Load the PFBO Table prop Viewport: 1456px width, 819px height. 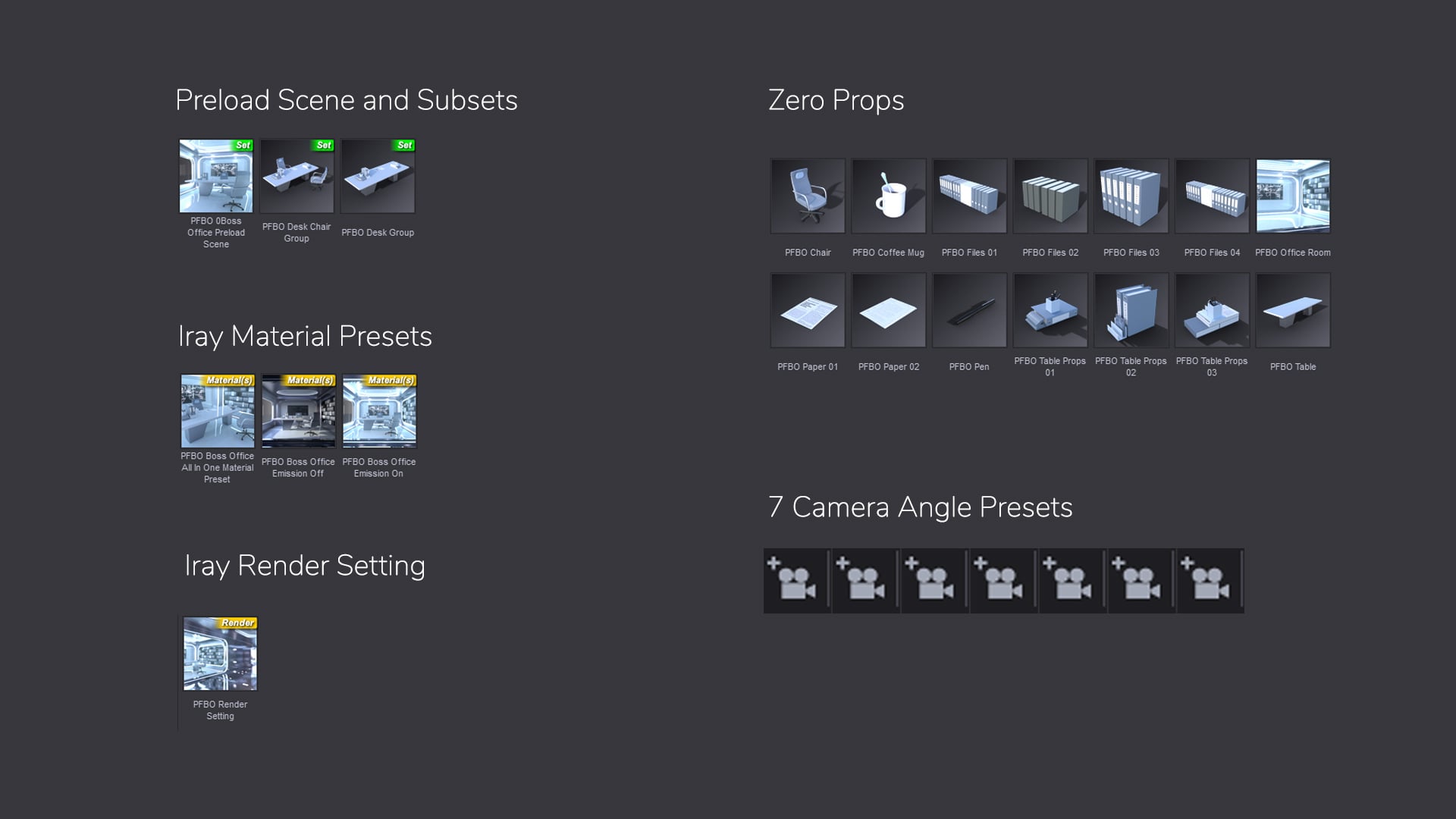pyautogui.click(x=1293, y=311)
